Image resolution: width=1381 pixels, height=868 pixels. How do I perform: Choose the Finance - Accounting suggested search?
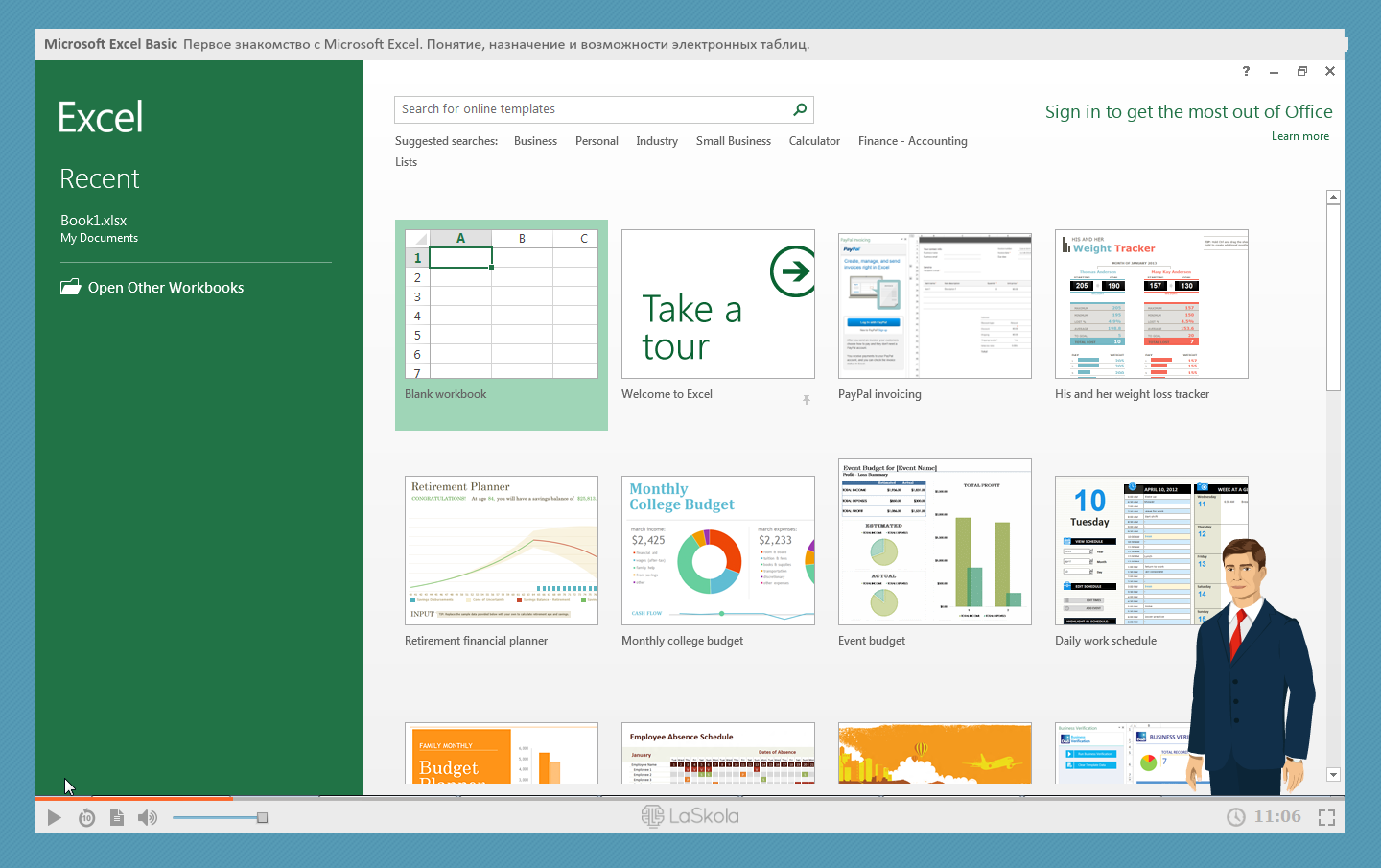click(912, 141)
